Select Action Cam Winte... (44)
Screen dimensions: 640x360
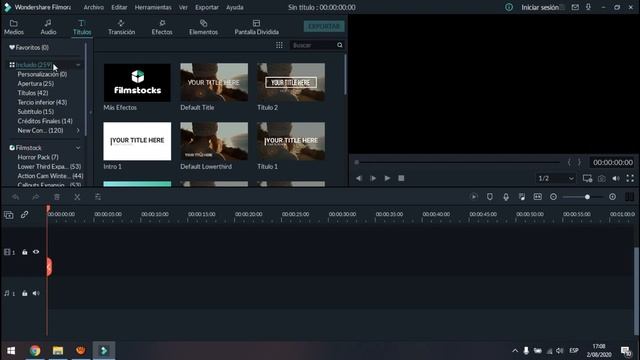pos(50,176)
